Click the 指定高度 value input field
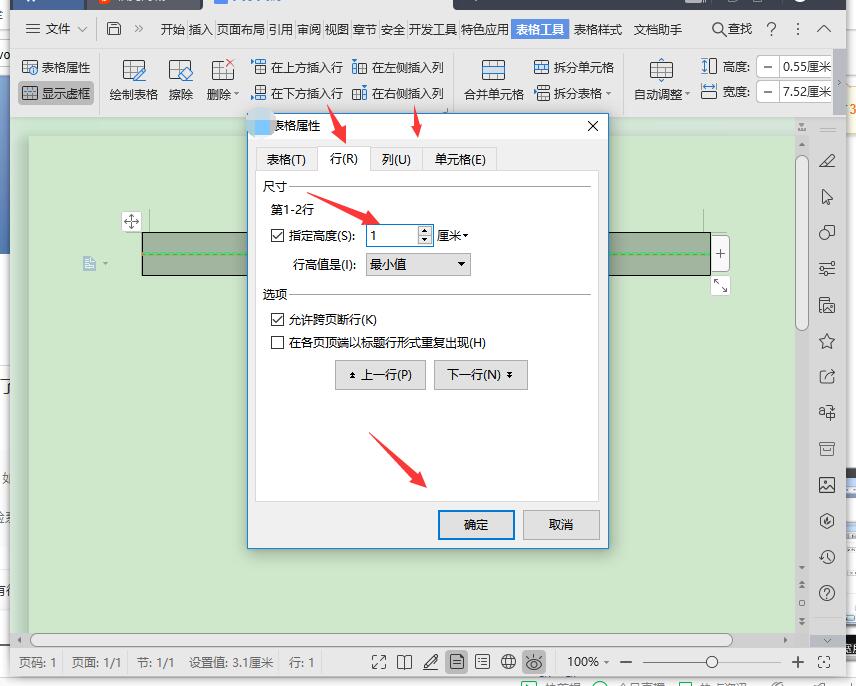 tap(393, 236)
